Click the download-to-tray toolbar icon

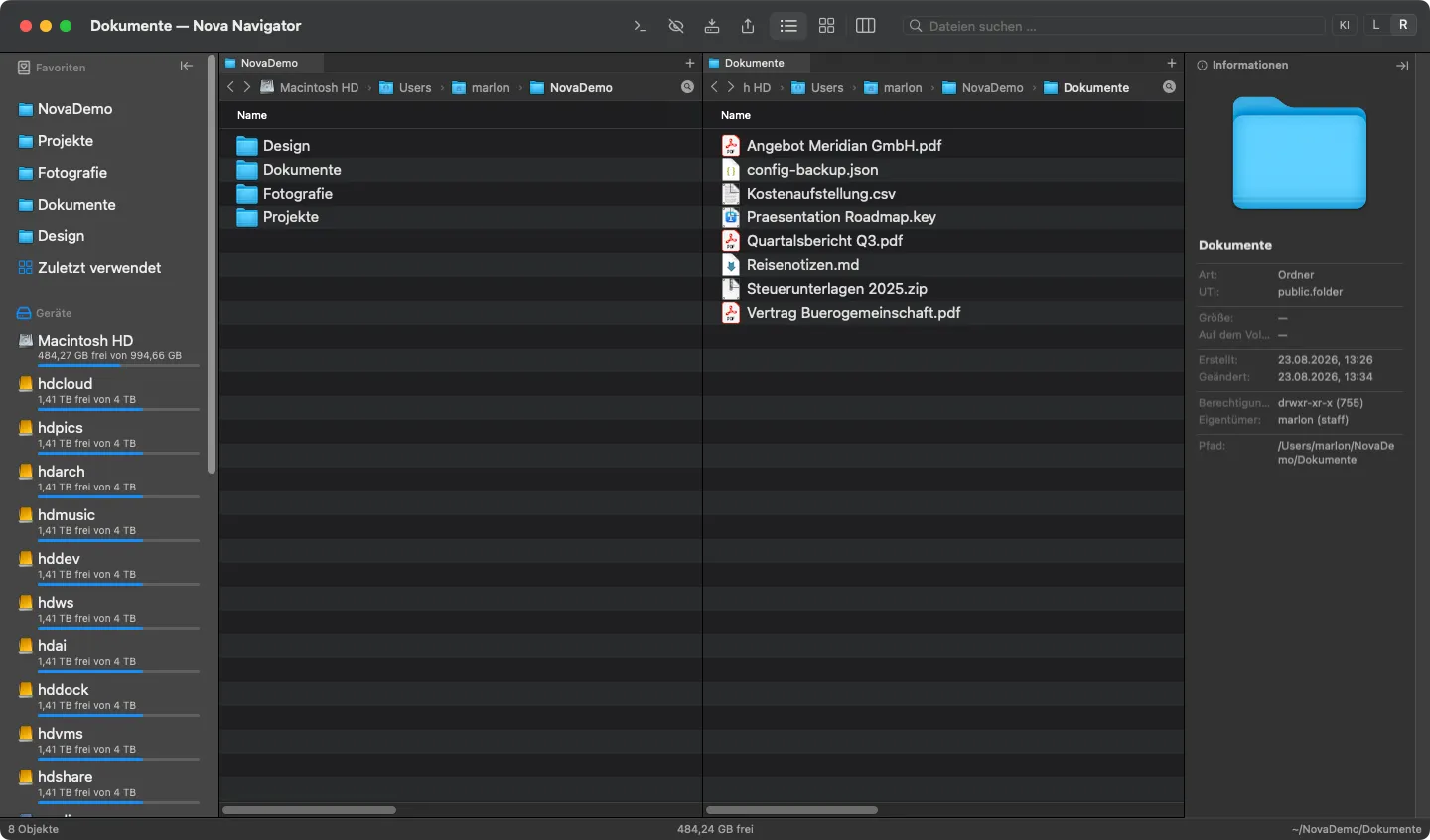(x=712, y=26)
